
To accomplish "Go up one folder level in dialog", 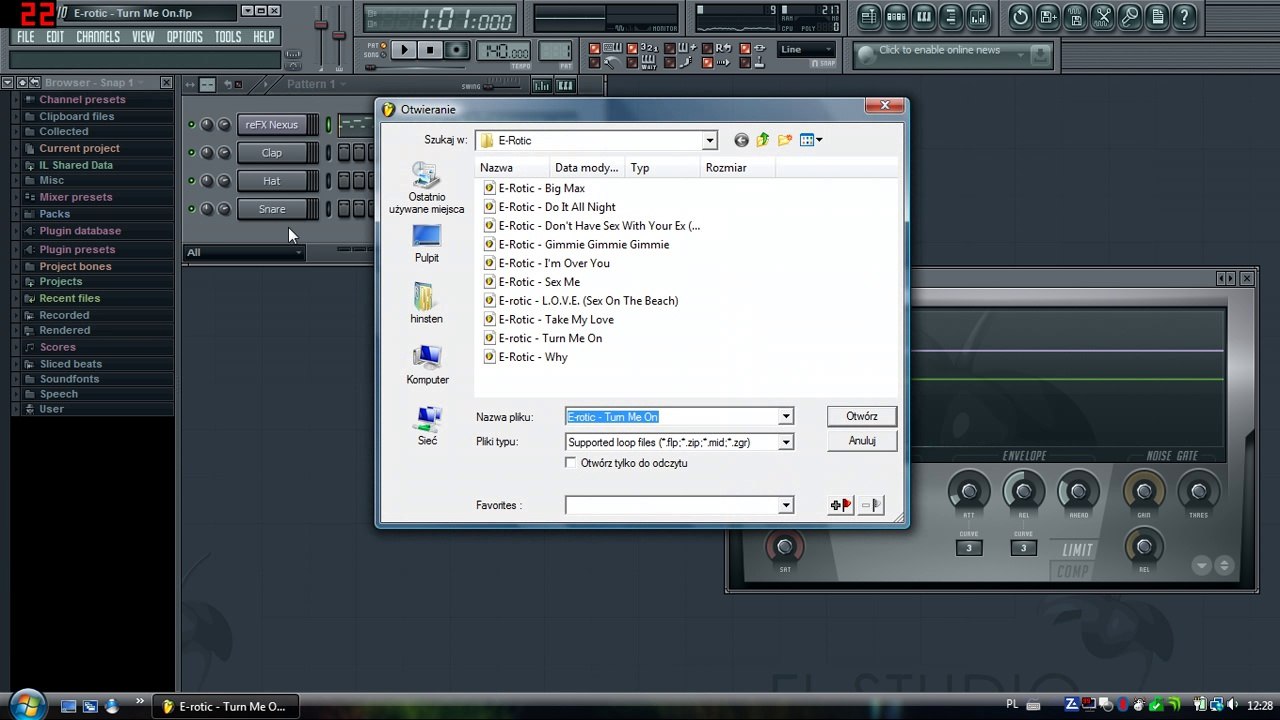I will [x=763, y=140].
